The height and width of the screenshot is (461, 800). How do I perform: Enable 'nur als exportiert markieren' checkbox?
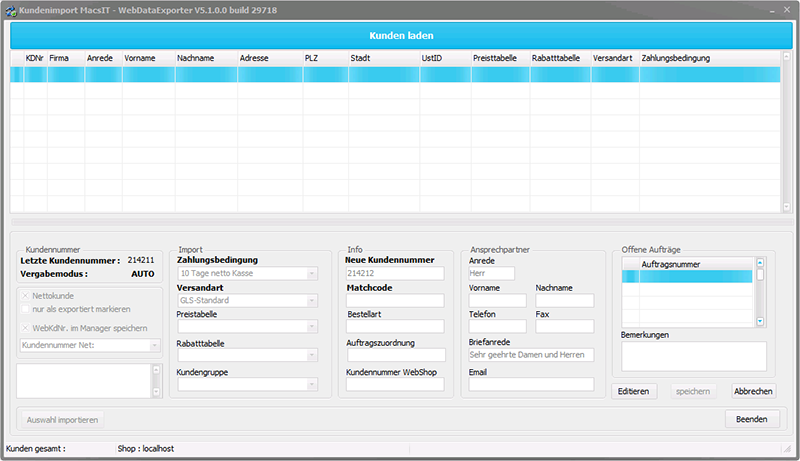tap(26, 308)
